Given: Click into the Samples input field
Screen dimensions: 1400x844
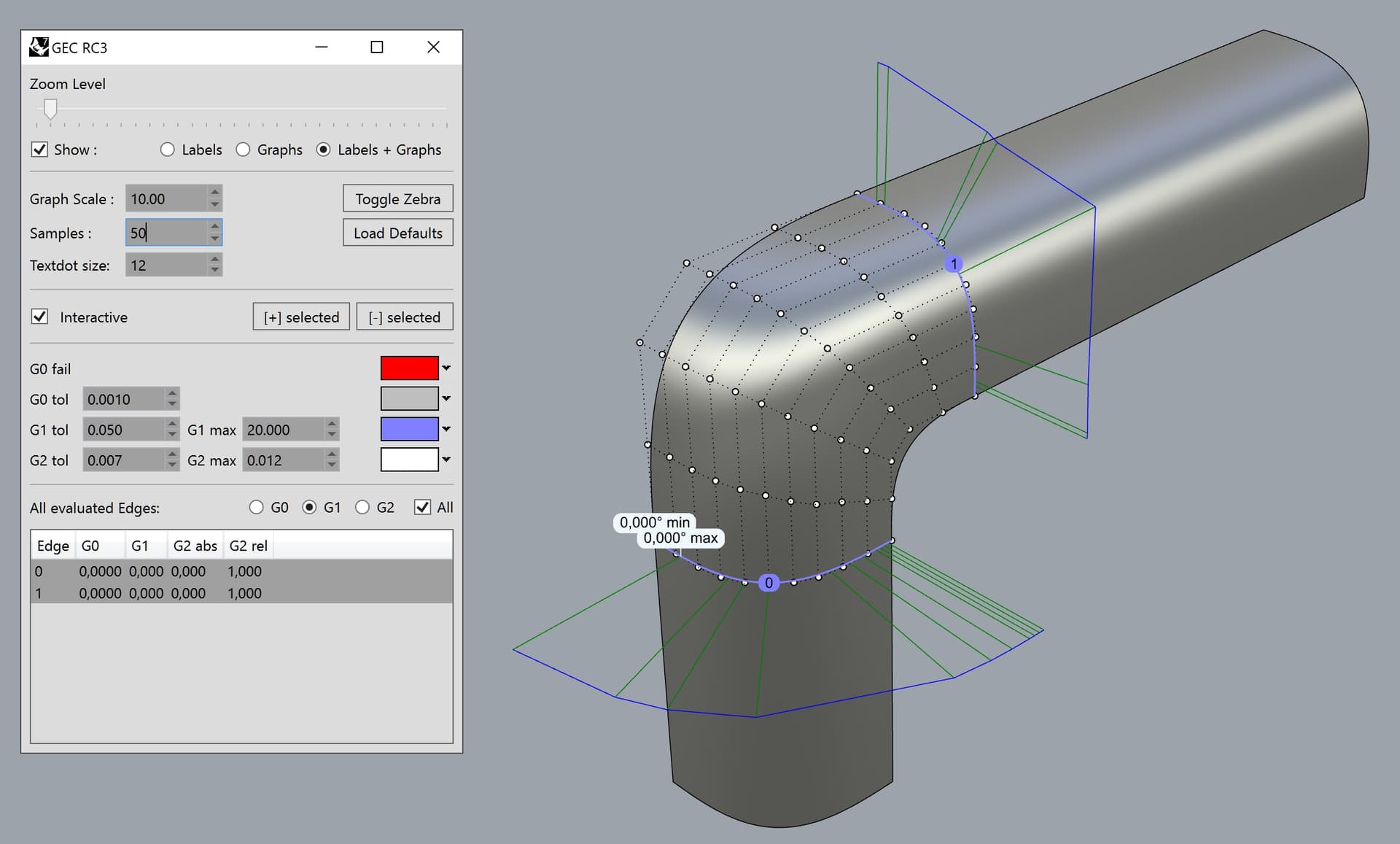Looking at the screenshot, I should pyautogui.click(x=166, y=233).
